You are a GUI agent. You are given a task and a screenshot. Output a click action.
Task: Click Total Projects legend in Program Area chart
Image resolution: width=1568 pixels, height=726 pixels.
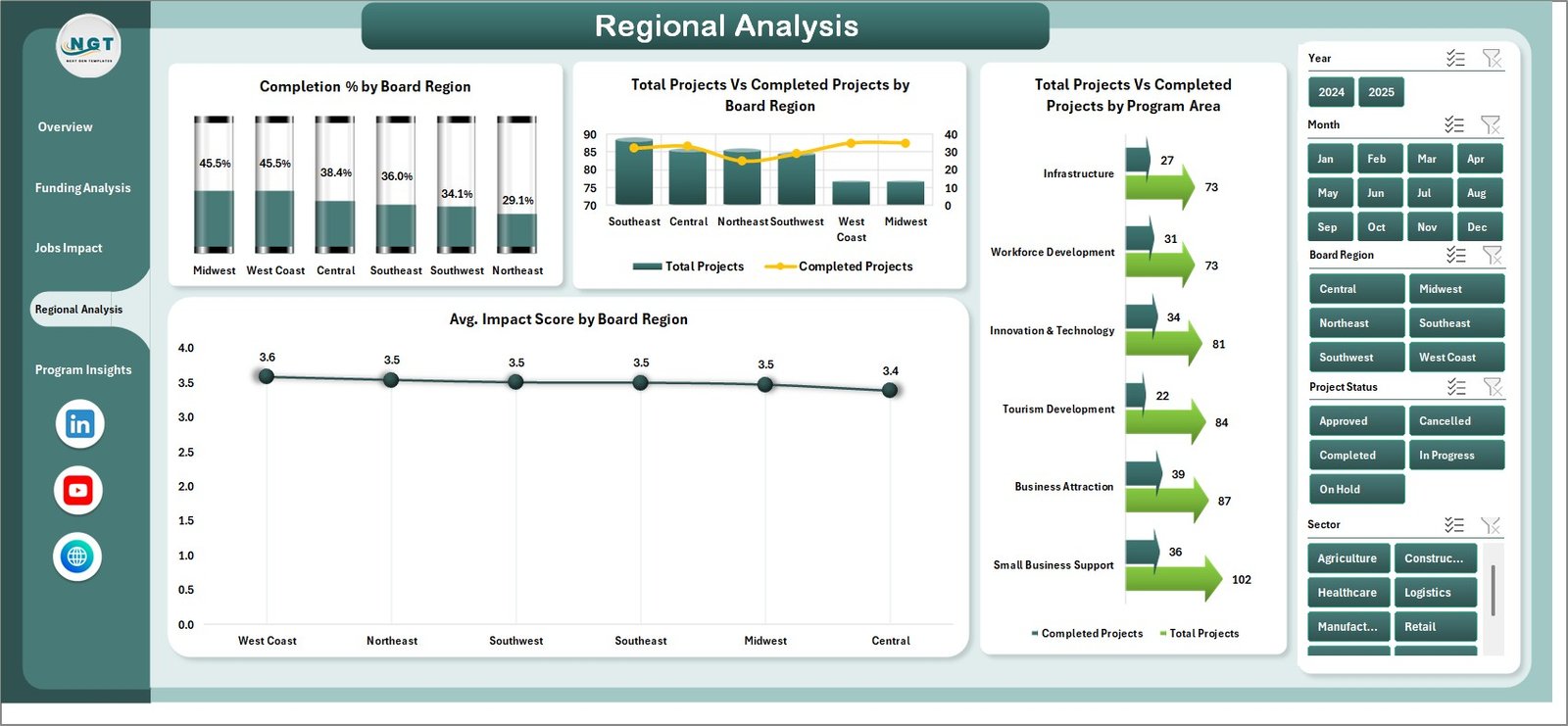(1199, 634)
